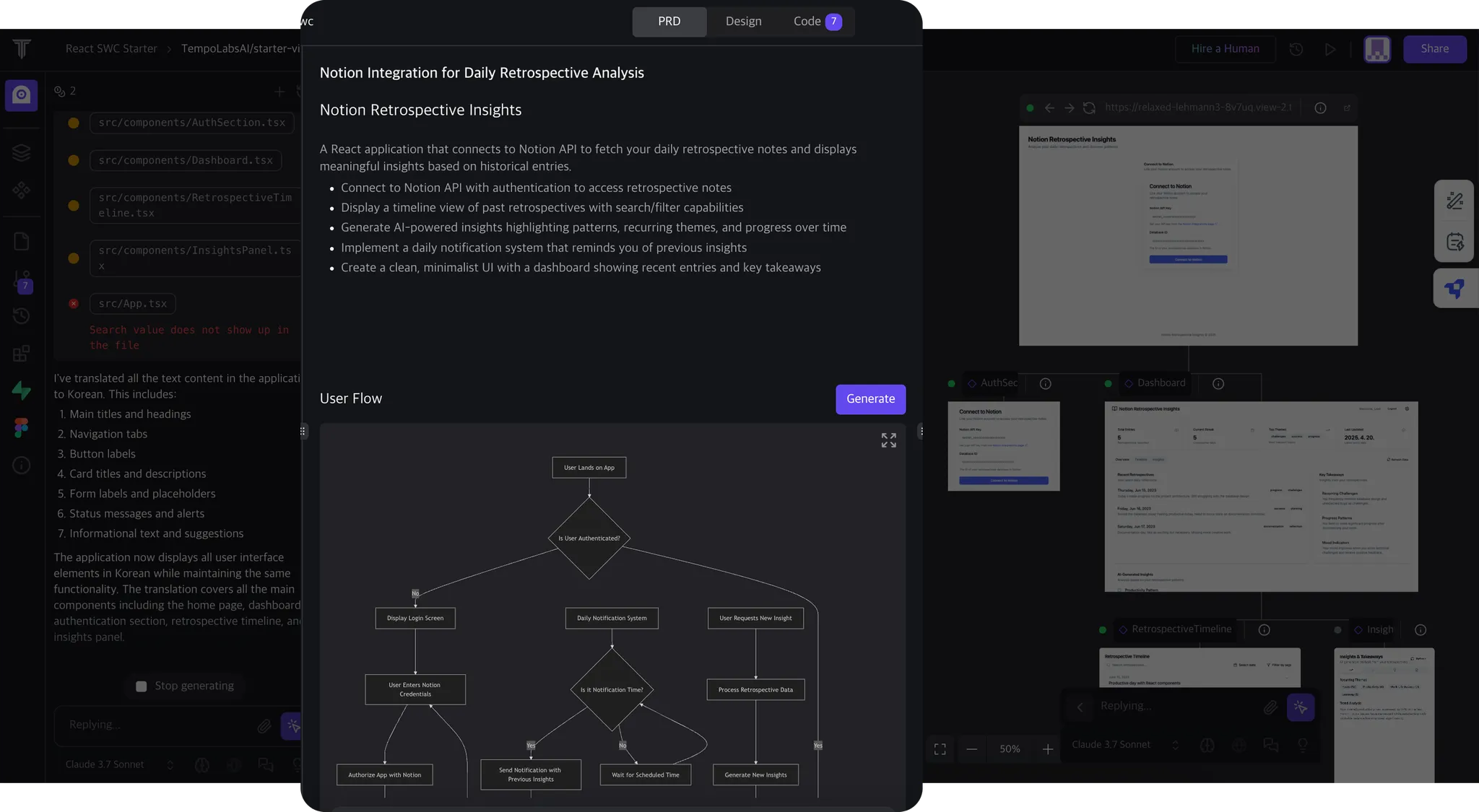This screenshot has height=812, width=1479.
Task: Collapse floating chat with left chevron
Action: (x=1080, y=707)
